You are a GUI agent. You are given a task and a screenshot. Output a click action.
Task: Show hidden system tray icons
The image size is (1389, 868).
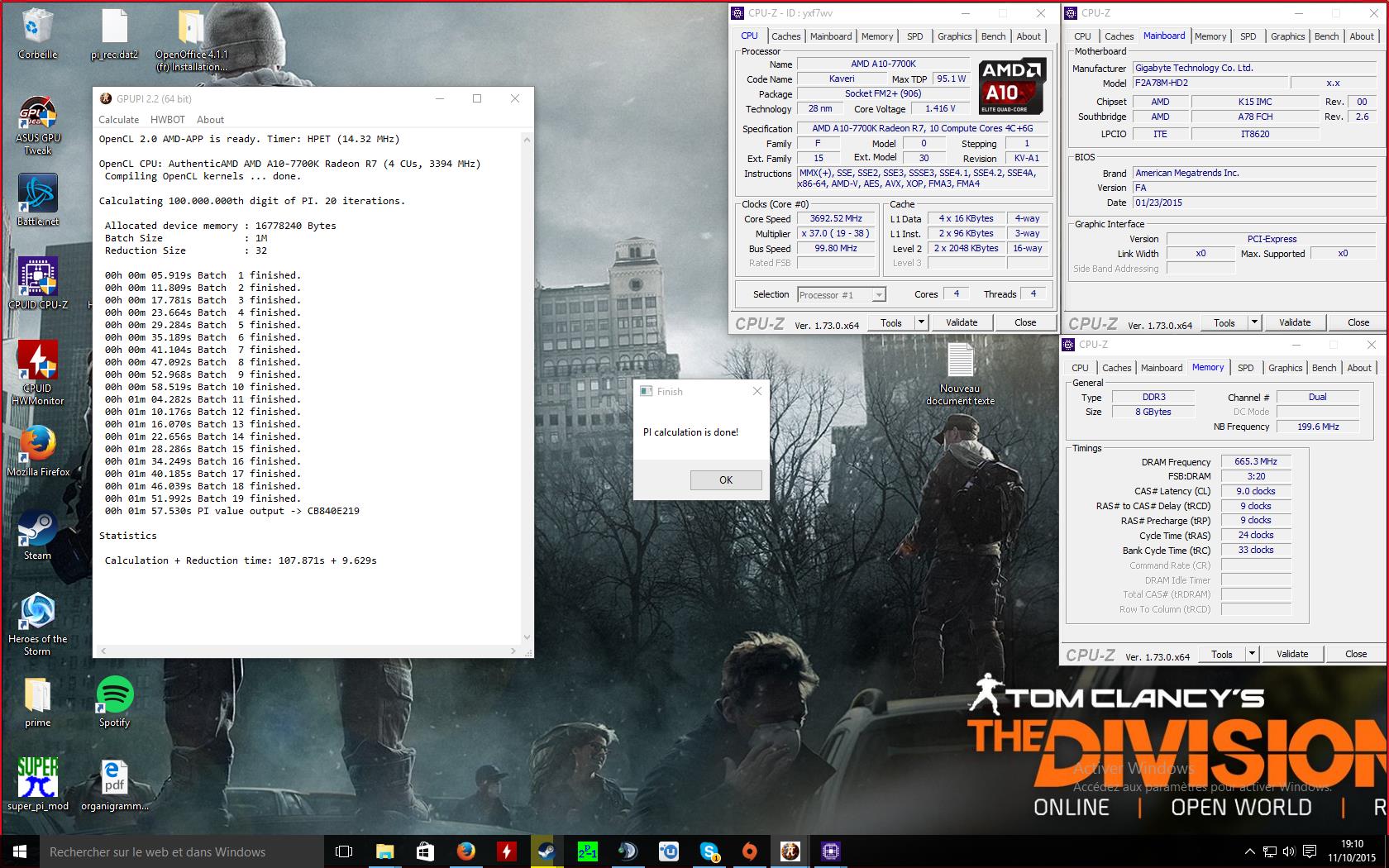coord(1249,851)
